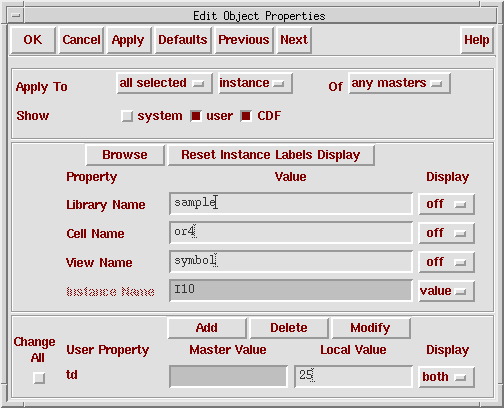
Task: Toggle the user show checkbox
Action: 196,116
